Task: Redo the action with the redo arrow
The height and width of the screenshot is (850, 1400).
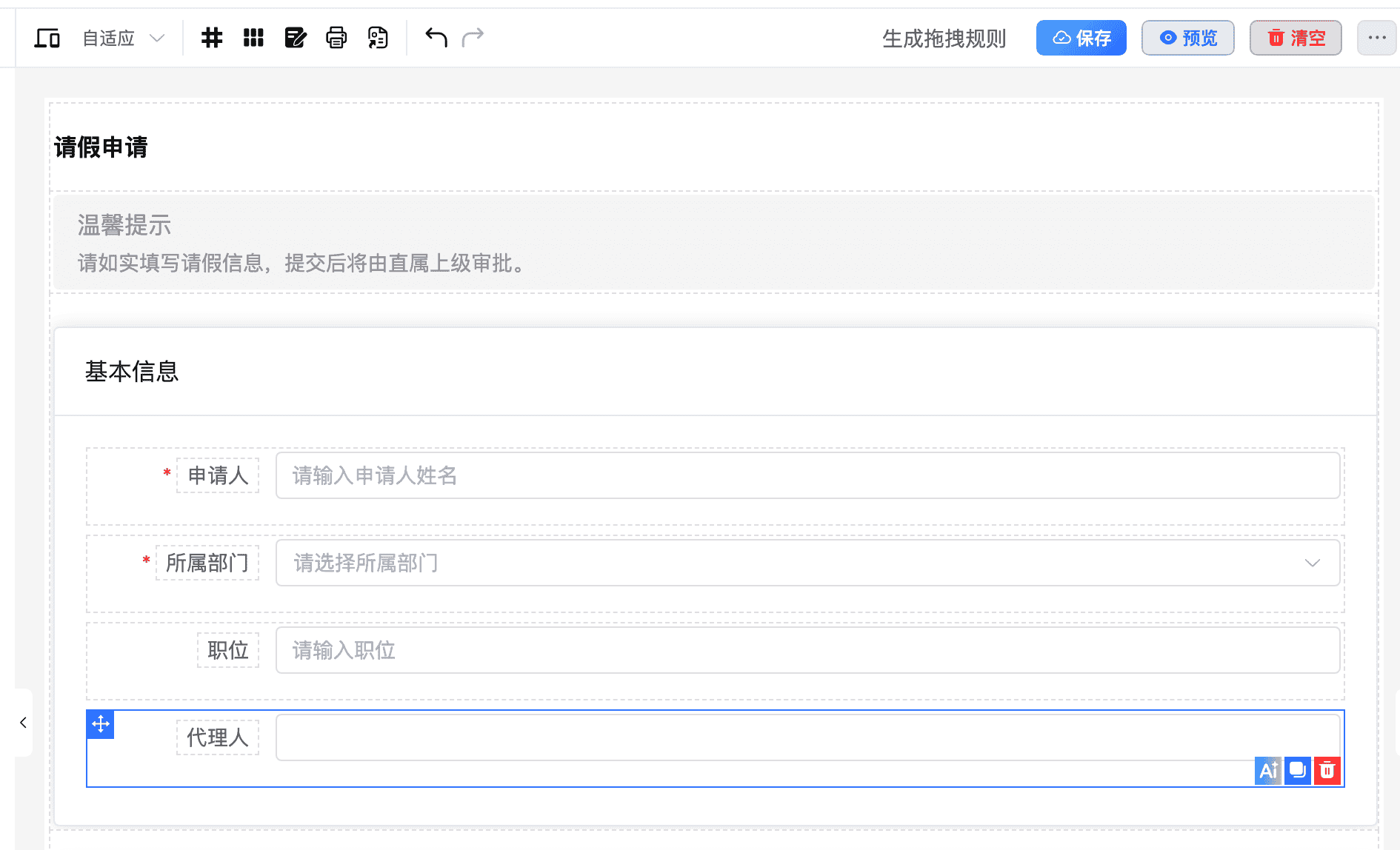Action: (x=473, y=37)
